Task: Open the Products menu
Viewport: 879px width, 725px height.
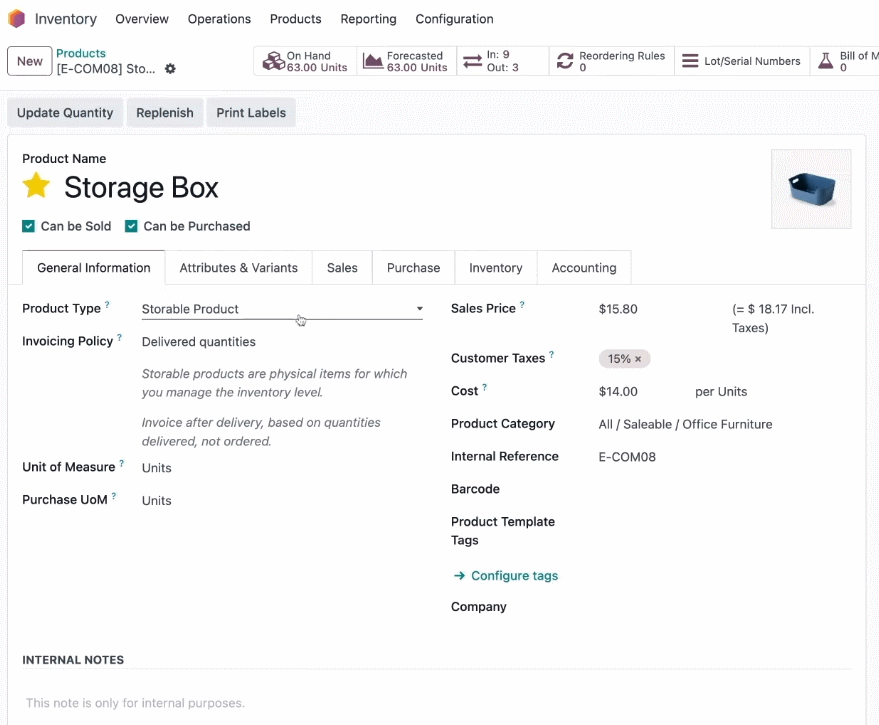Action: click(x=295, y=19)
